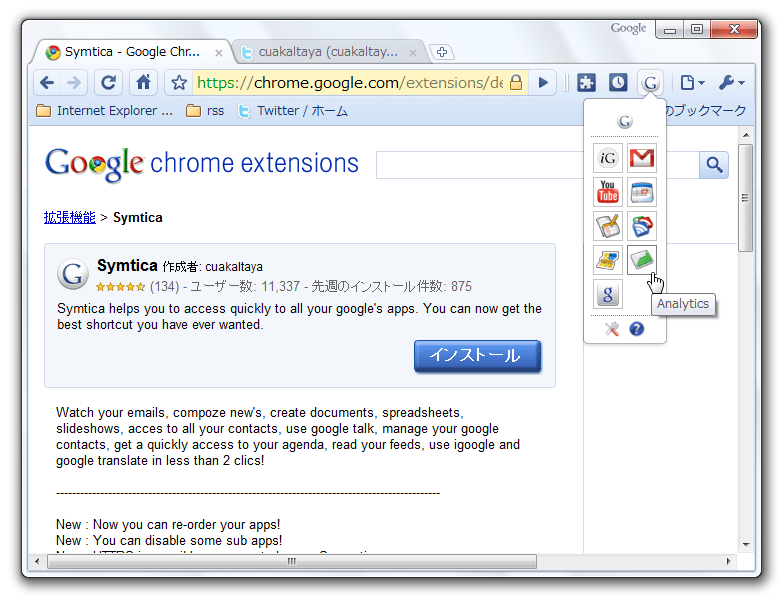This screenshot has width=784, height=599.
Task: Follow the 拡張機能 breadcrumb link
Action: (70, 218)
